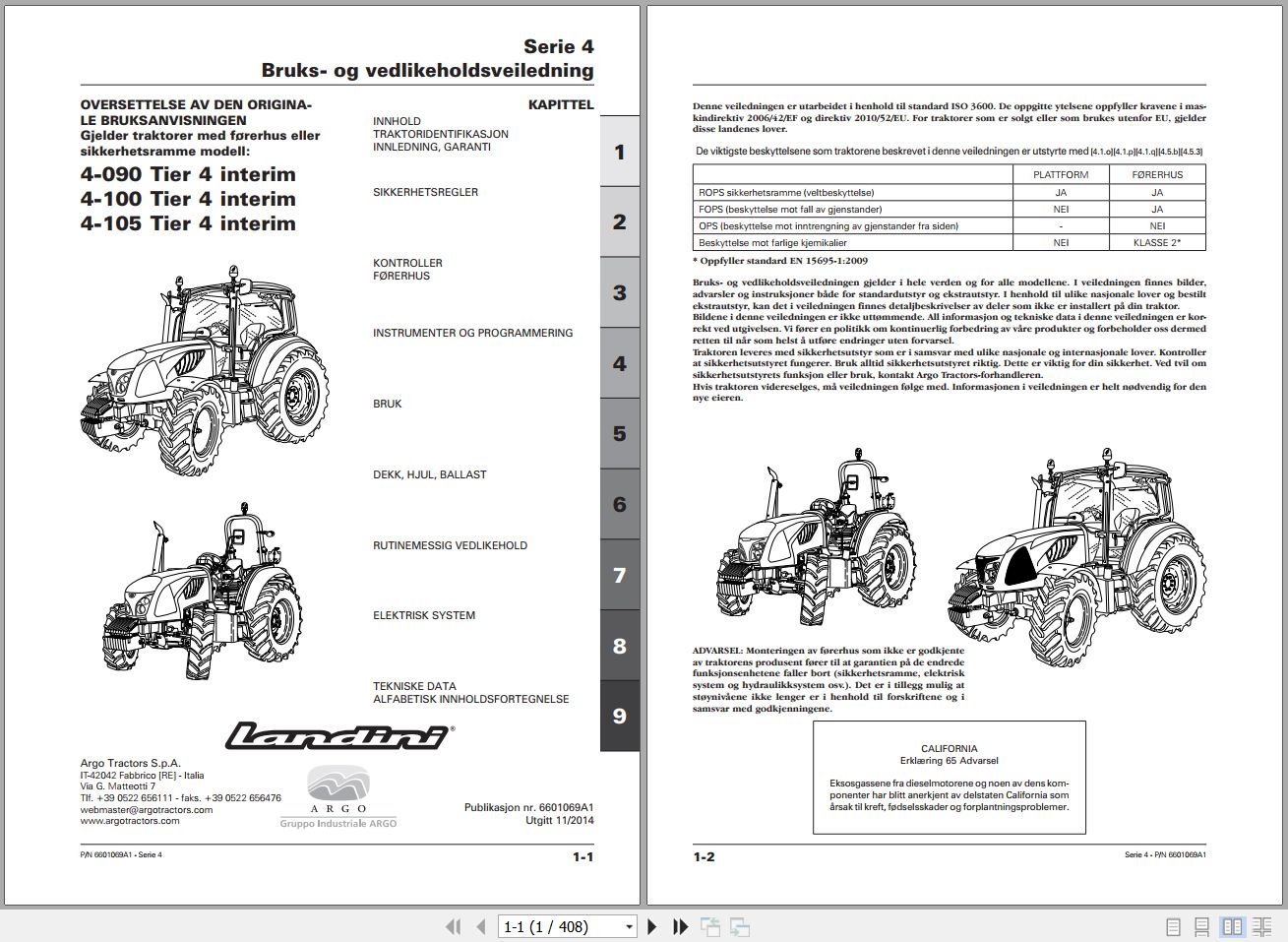Click the ARGO group logo
The height and width of the screenshot is (942, 1288).
click(338, 796)
